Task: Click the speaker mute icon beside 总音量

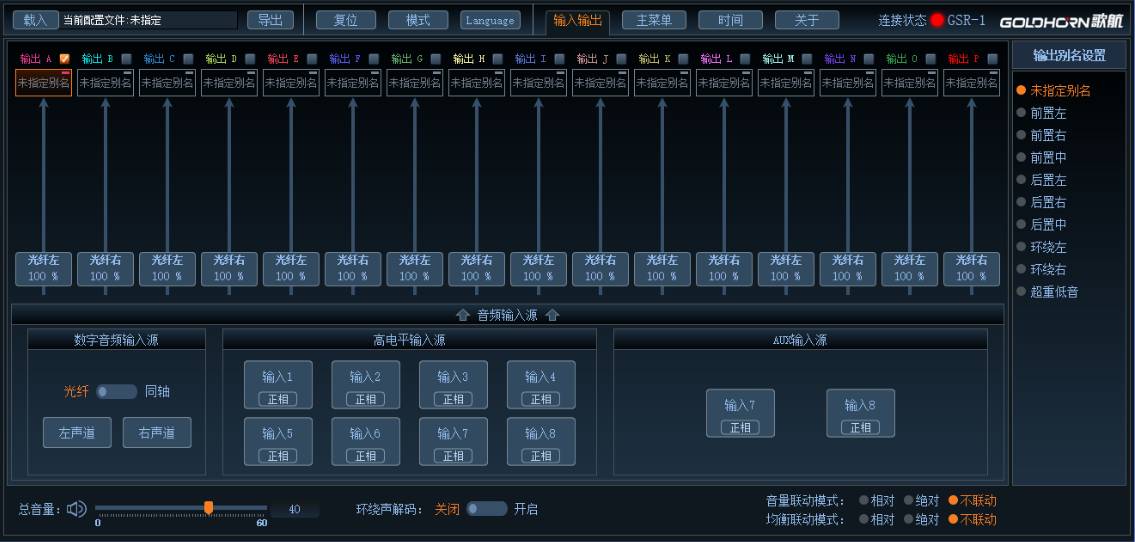Action: pyautogui.click(x=76, y=509)
